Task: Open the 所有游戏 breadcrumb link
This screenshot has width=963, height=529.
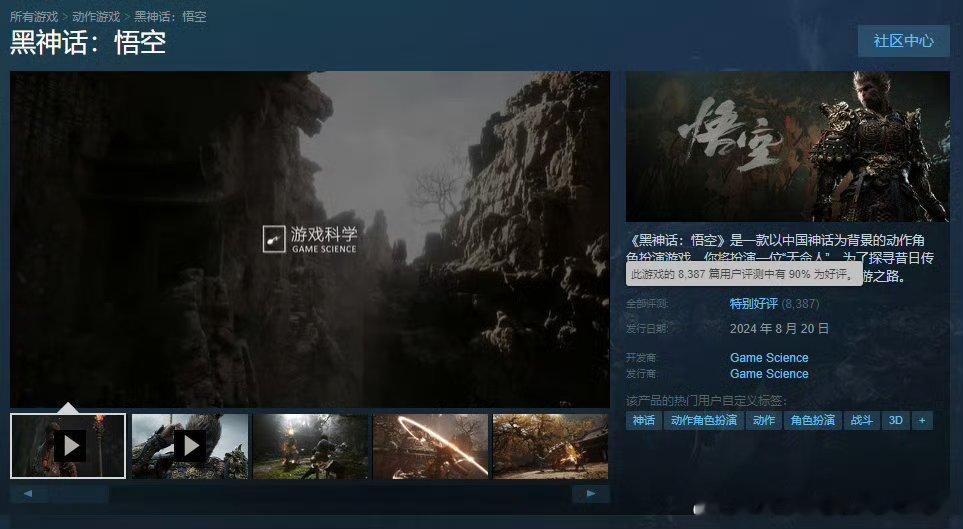Action: coord(34,17)
